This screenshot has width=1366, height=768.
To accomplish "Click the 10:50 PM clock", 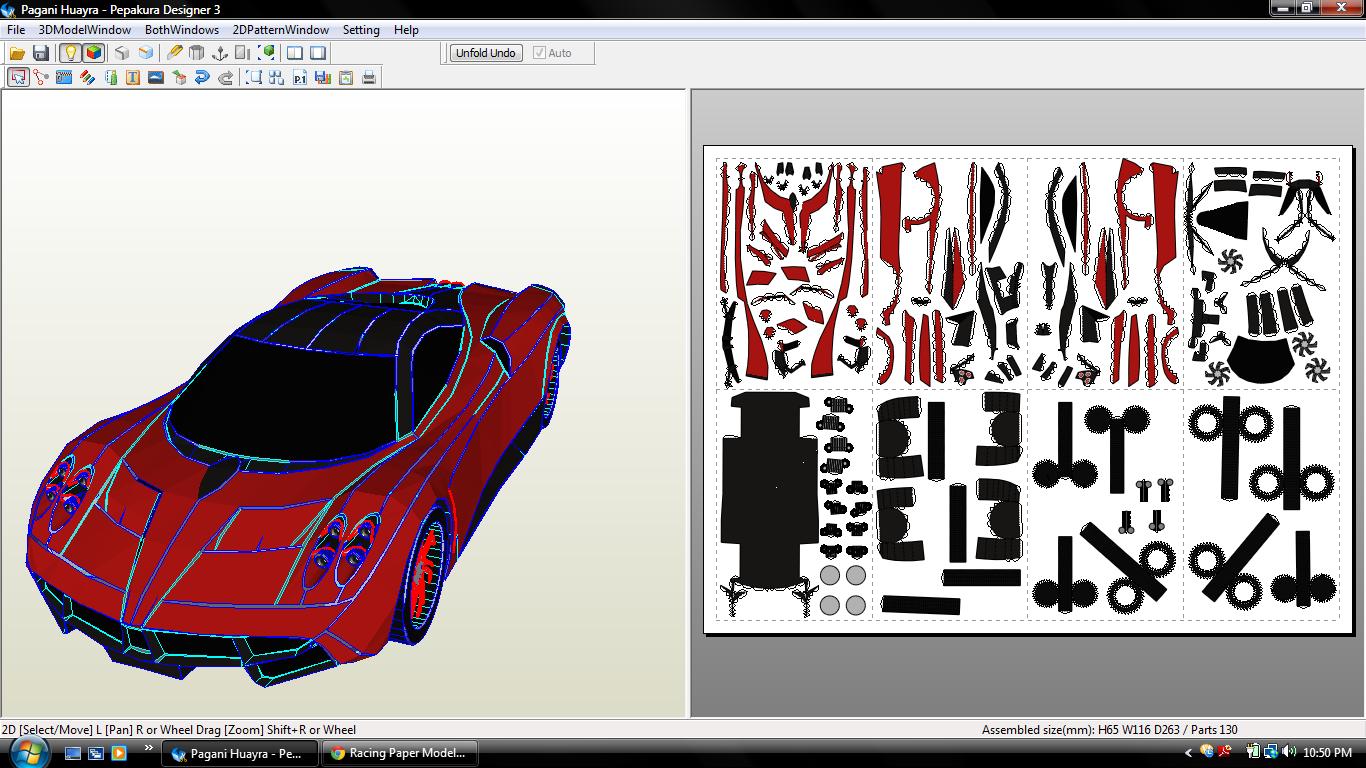I will [x=1327, y=753].
